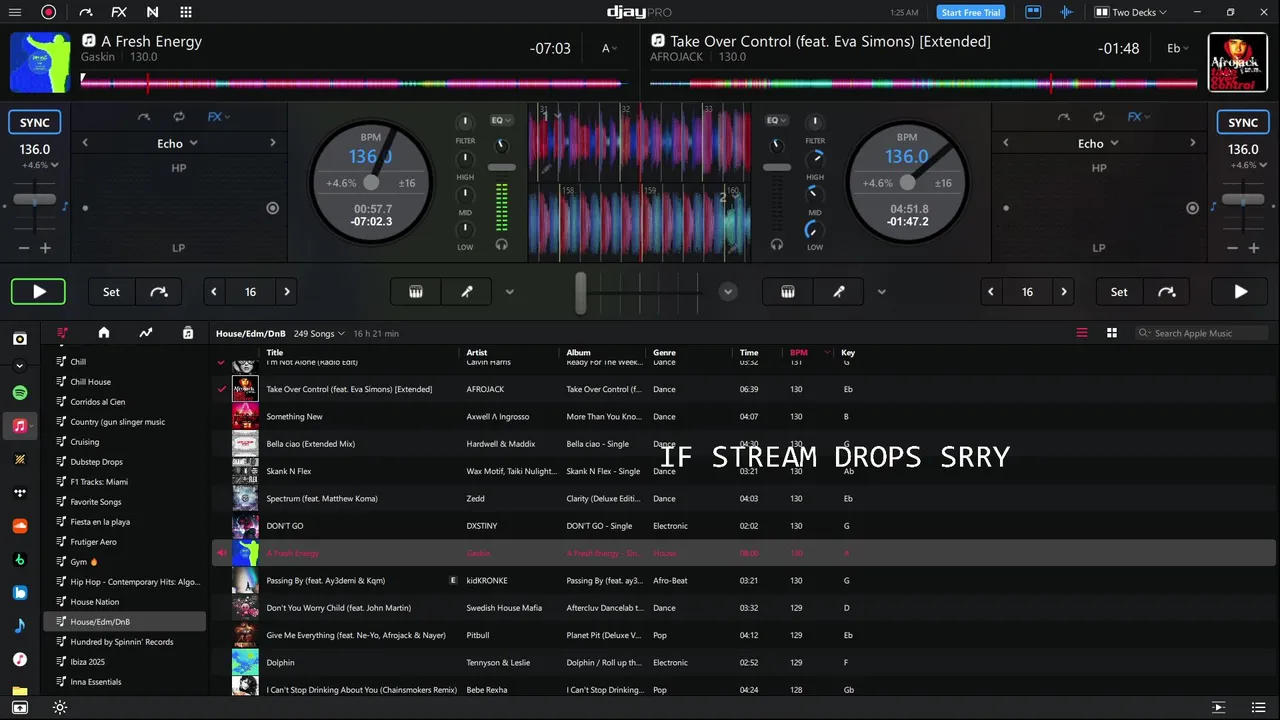Nudge left deck tempo up with plus
Viewport: 1280px width, 720px height.
point(46,248)
